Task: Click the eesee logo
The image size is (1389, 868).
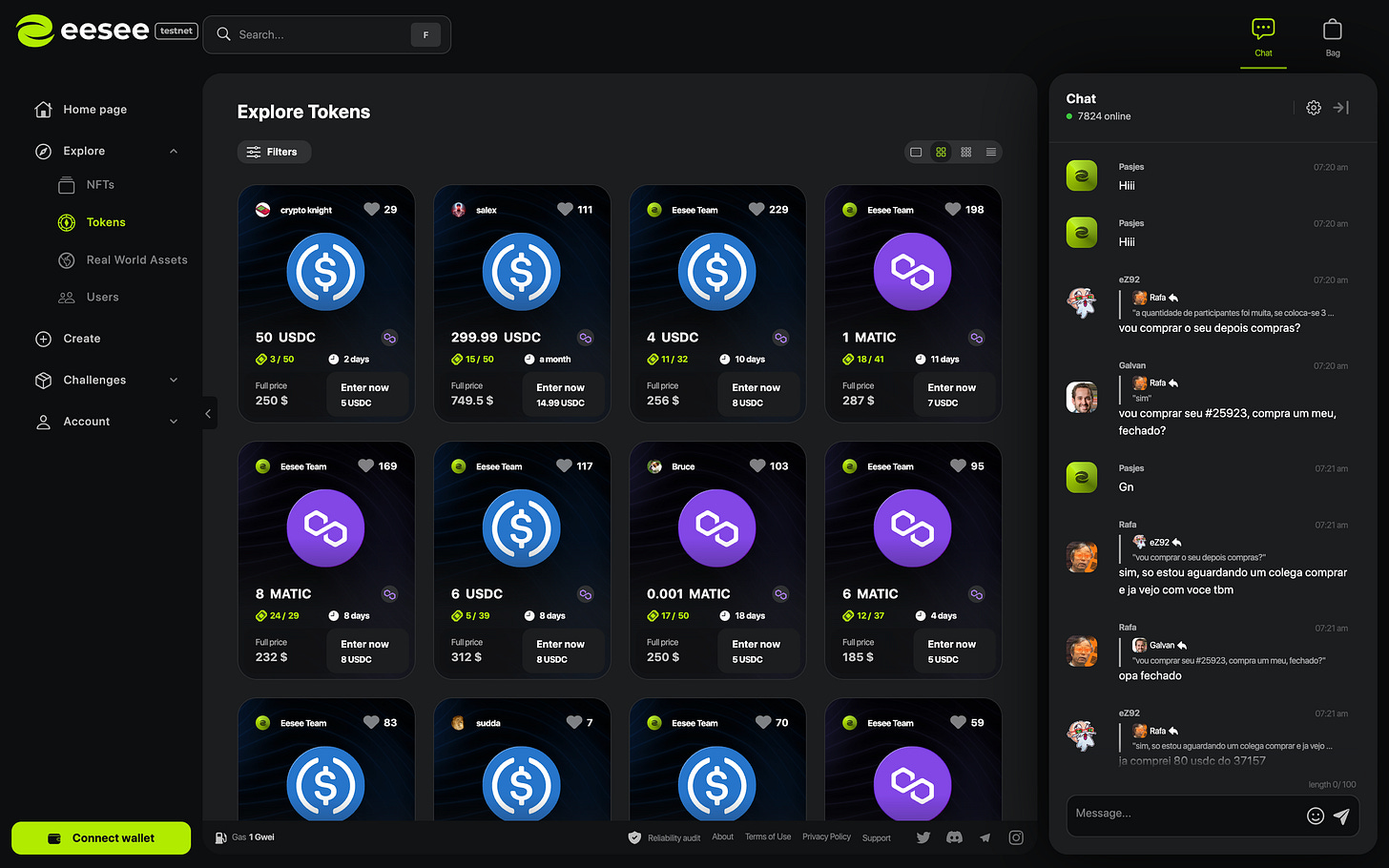Action: tap(82, 31)
